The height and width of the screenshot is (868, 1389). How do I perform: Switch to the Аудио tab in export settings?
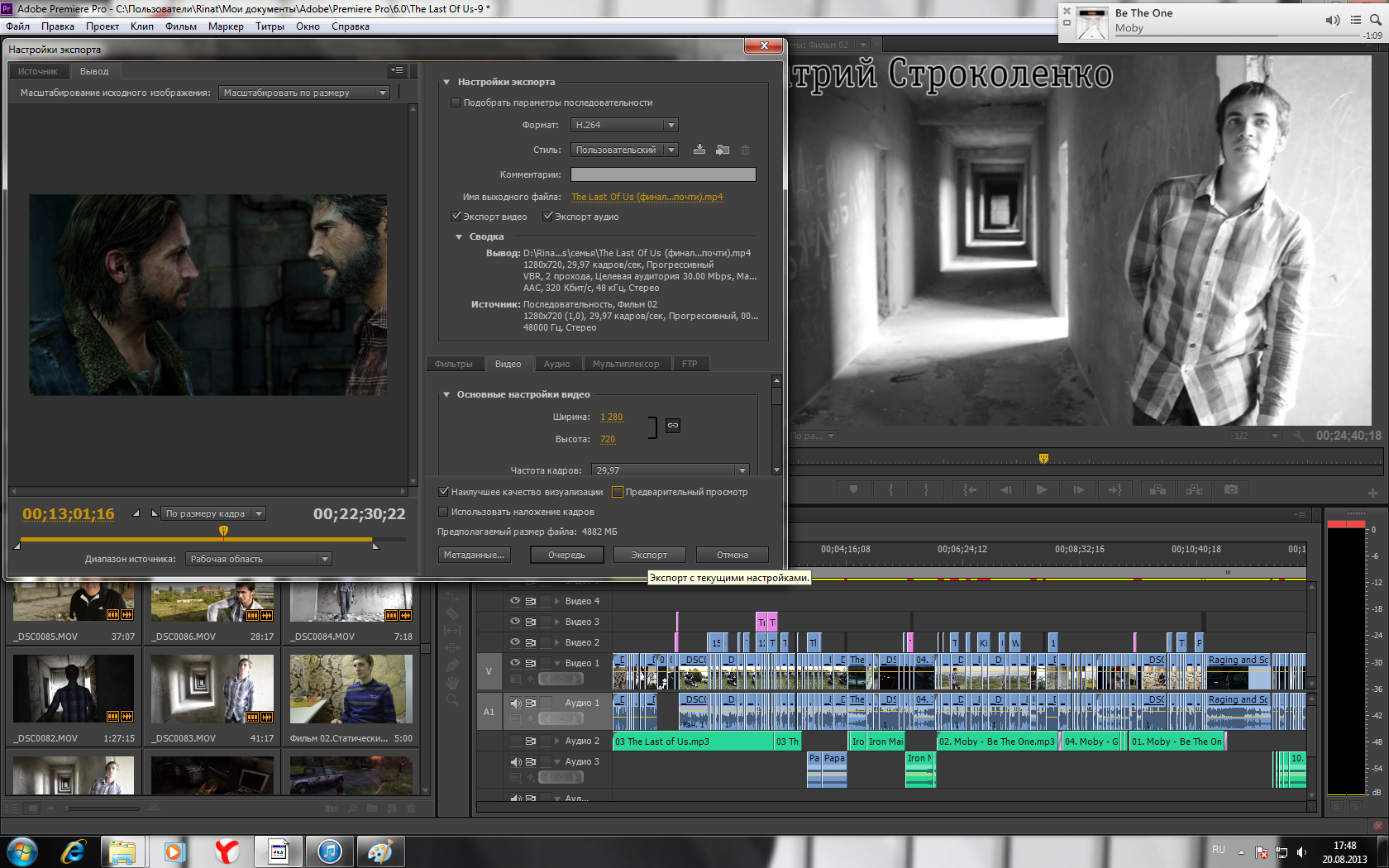pyautogui.click(x=556, y=364)
